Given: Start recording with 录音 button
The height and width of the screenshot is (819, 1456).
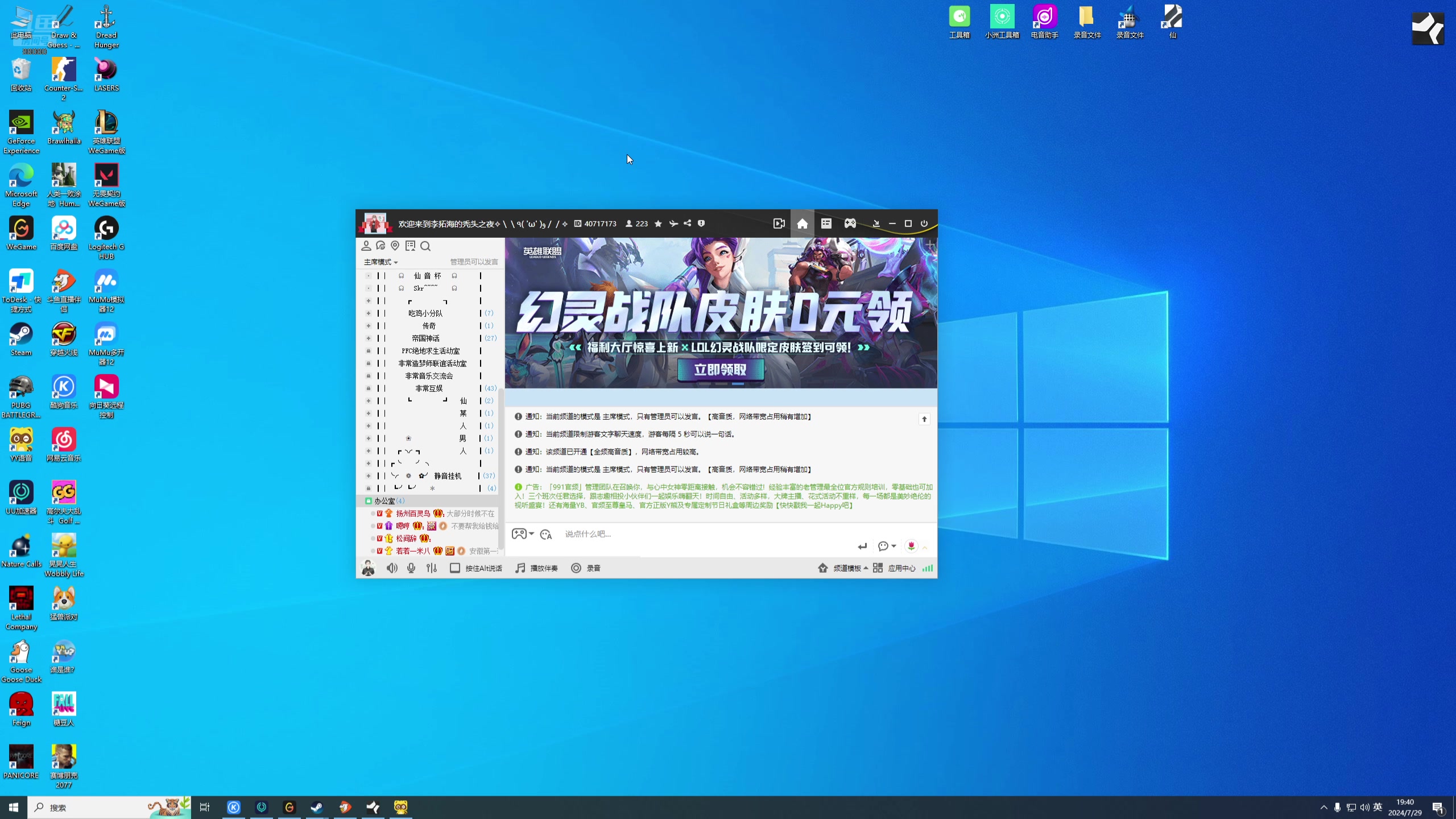Looking at the screenshot, I should 586,568.
